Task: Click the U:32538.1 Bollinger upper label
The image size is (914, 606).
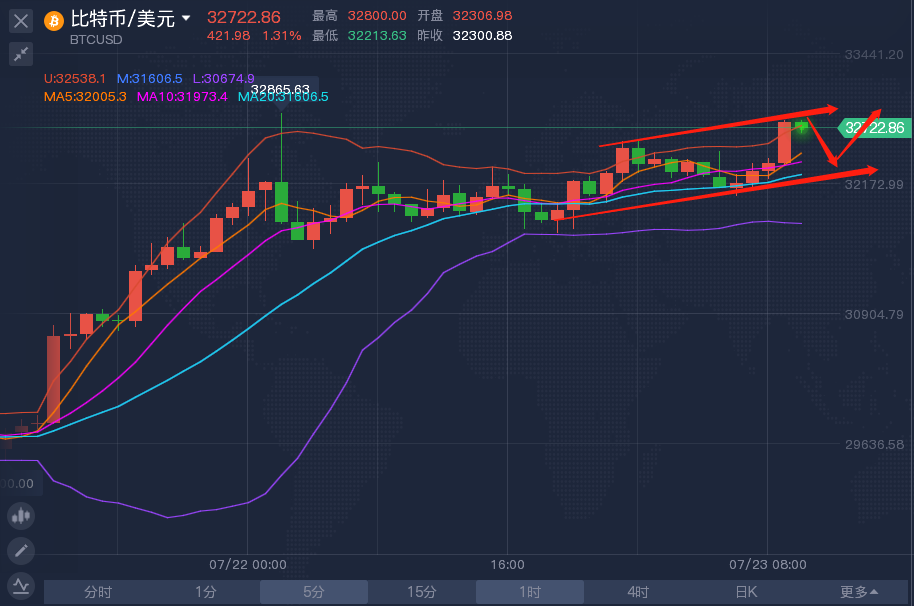Action: [75, 79]
